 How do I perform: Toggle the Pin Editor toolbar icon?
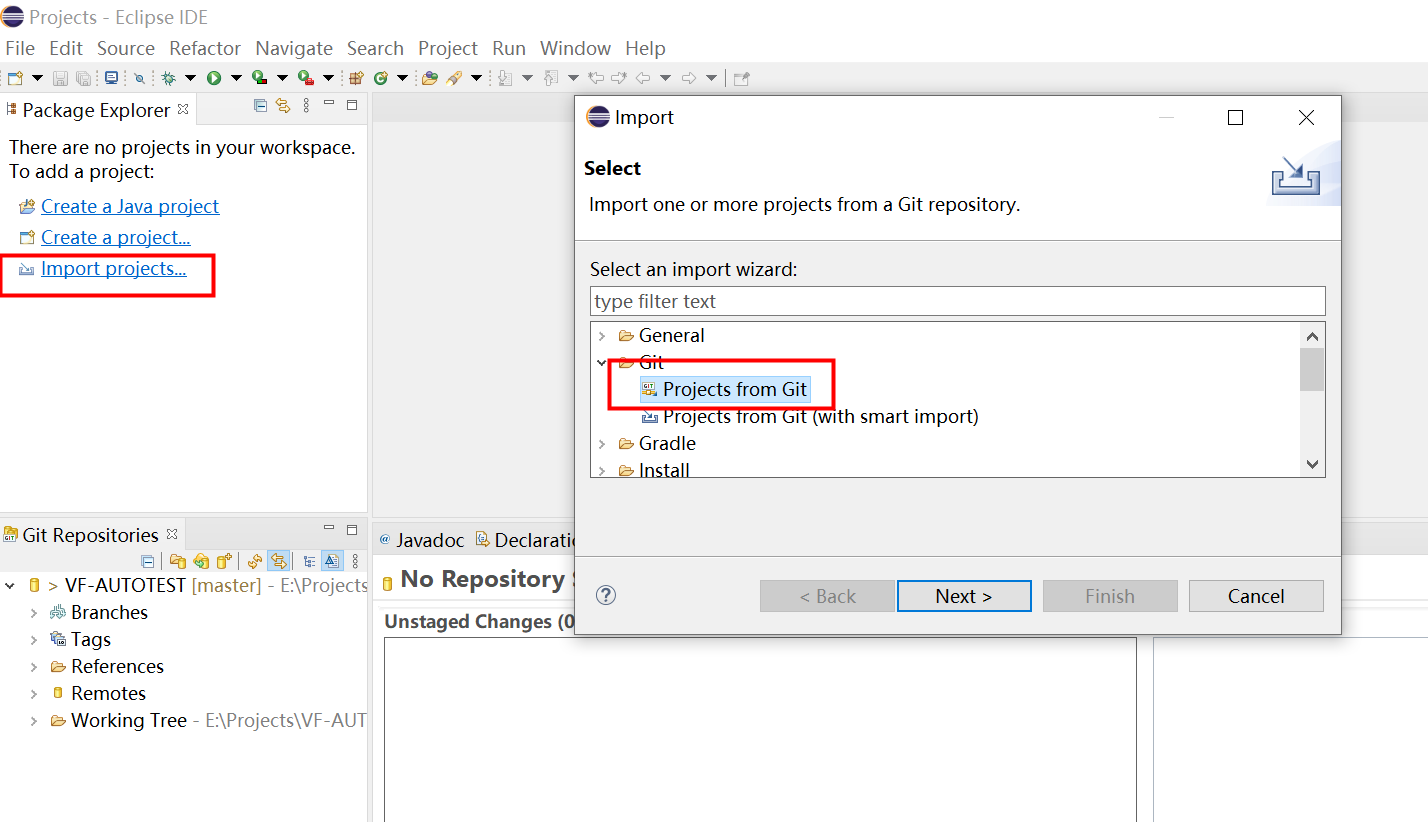[x=742, y=78]
